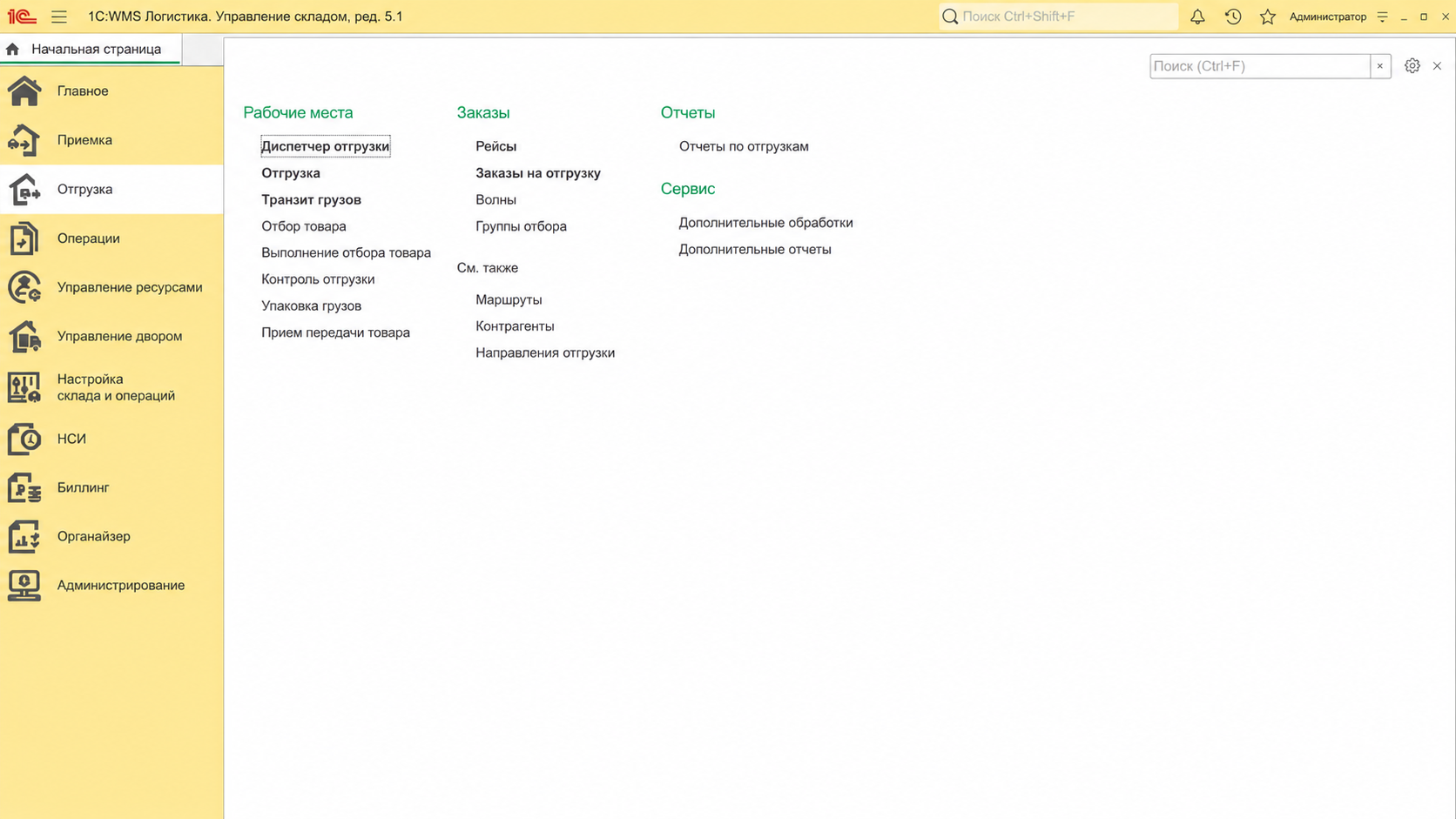Click the НСИ section icon
The width and height of the screenshot is (1456, 819).
pyautogui.click(x=24, y=439)
